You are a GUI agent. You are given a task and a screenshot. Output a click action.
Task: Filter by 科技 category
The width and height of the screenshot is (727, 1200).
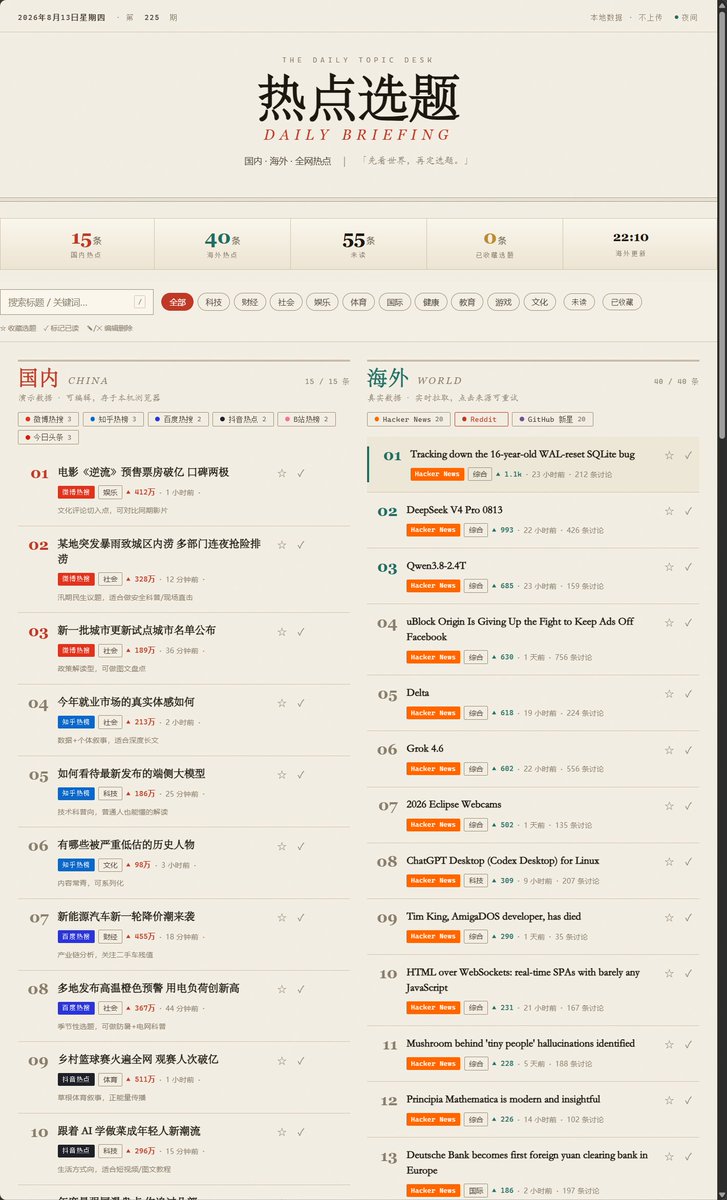[x=213, y=302]
